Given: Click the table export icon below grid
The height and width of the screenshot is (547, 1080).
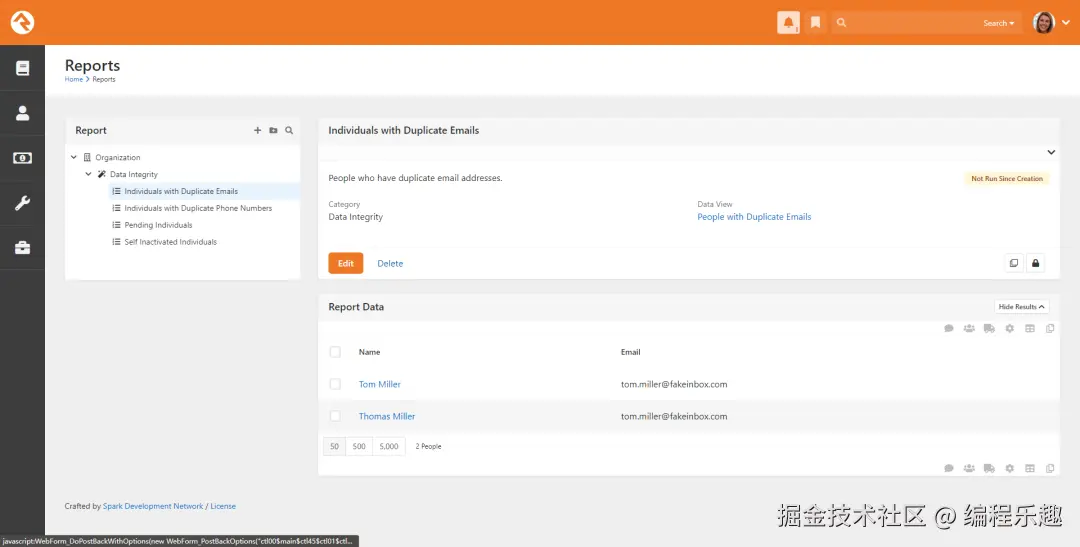Looking at the screenshot, I should point(1030,468).
